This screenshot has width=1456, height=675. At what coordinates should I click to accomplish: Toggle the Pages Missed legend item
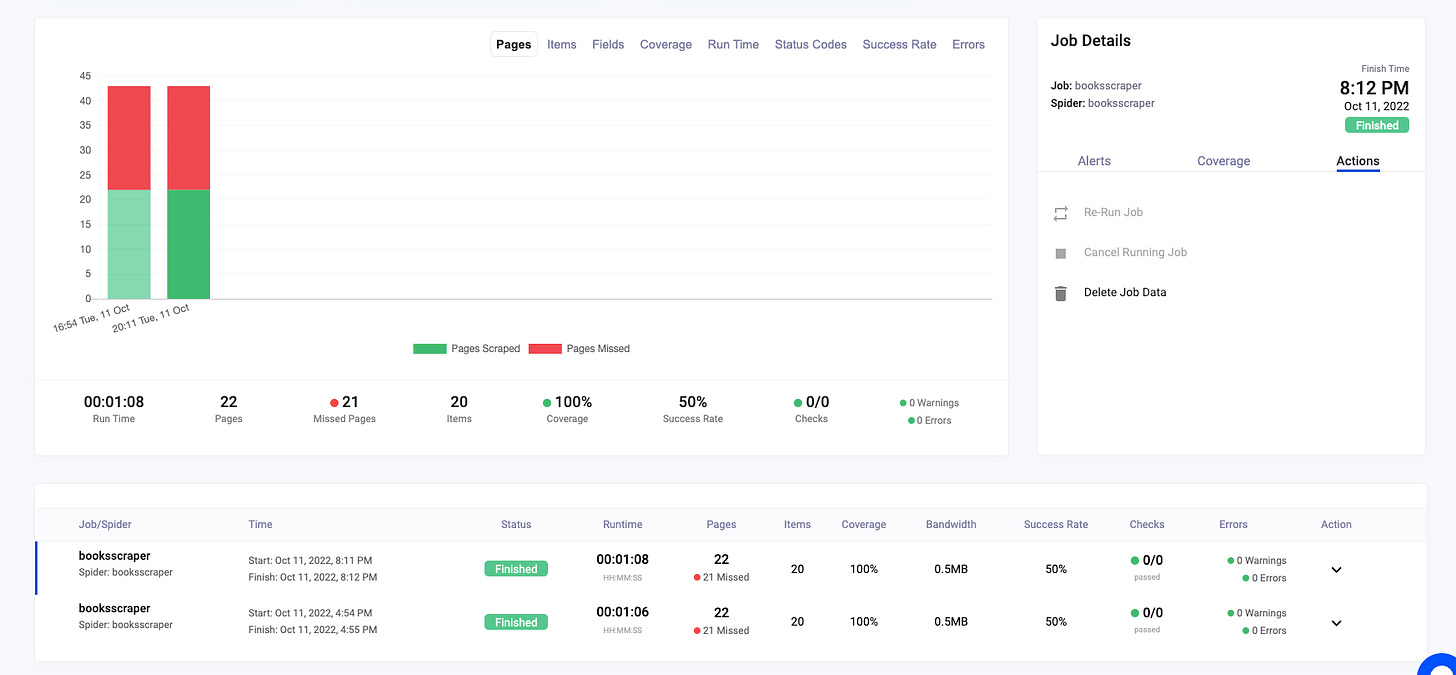582,348
